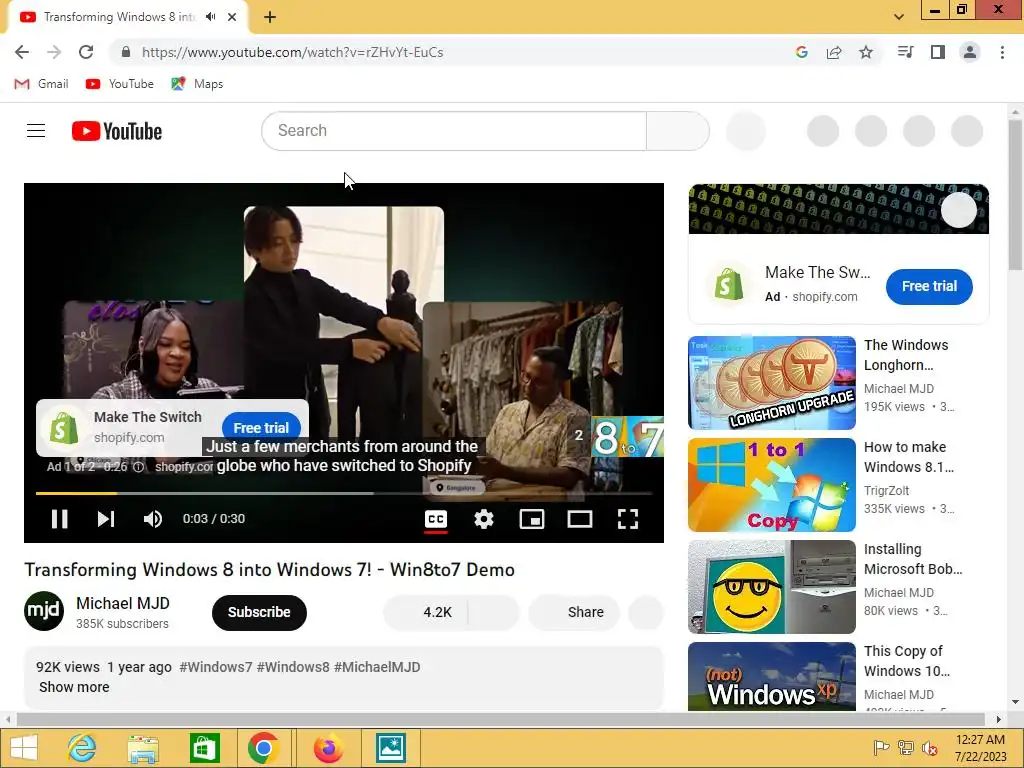Expand description with Show more

coord(74,687)
